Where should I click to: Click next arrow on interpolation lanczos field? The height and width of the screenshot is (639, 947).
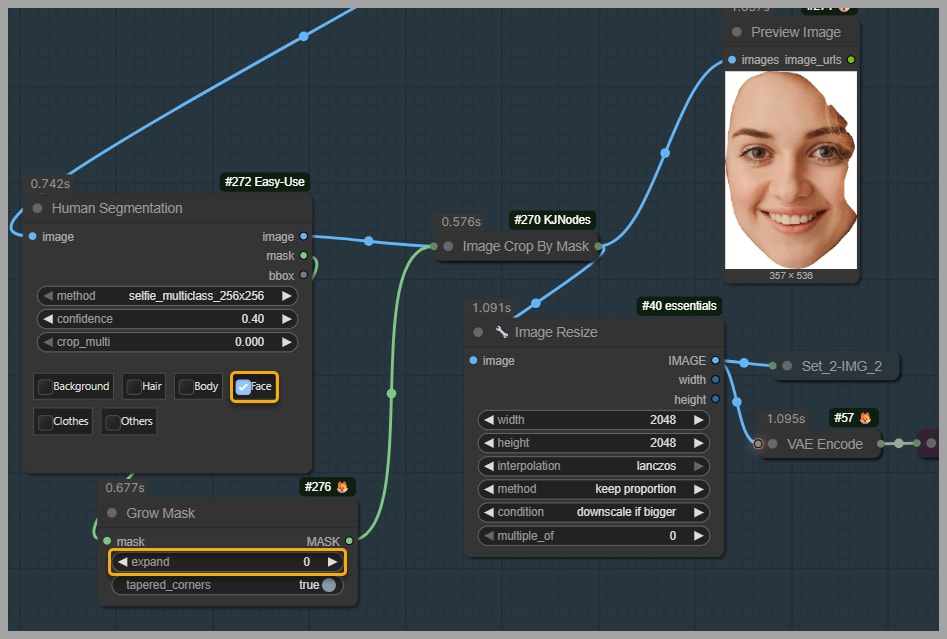(699, 466)
